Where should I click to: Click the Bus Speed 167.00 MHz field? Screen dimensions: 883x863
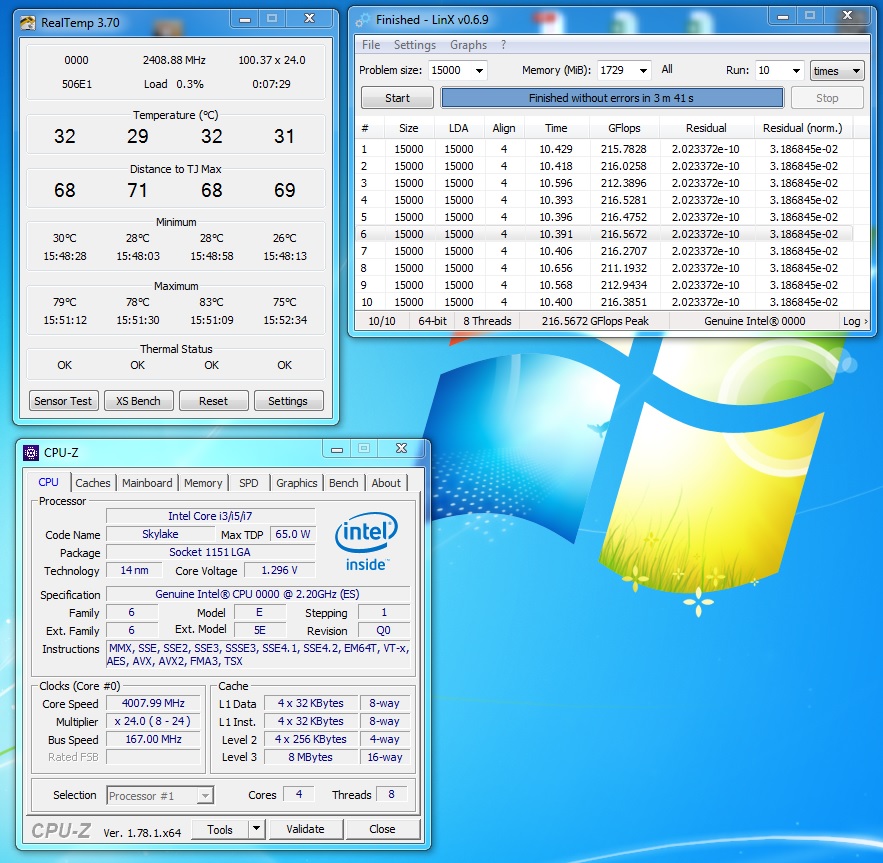point(153,739)
